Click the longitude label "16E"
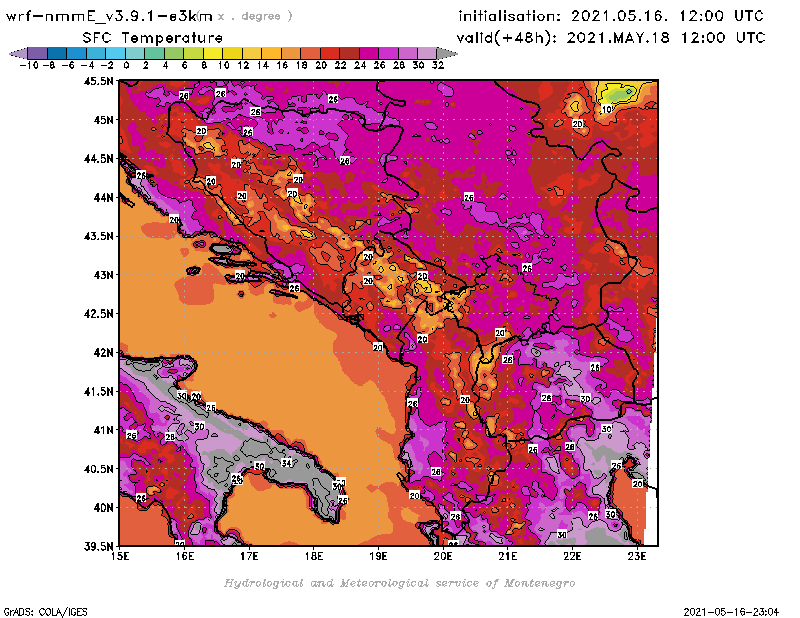Viewport: 800px width, 618px height. click(185, 556)
